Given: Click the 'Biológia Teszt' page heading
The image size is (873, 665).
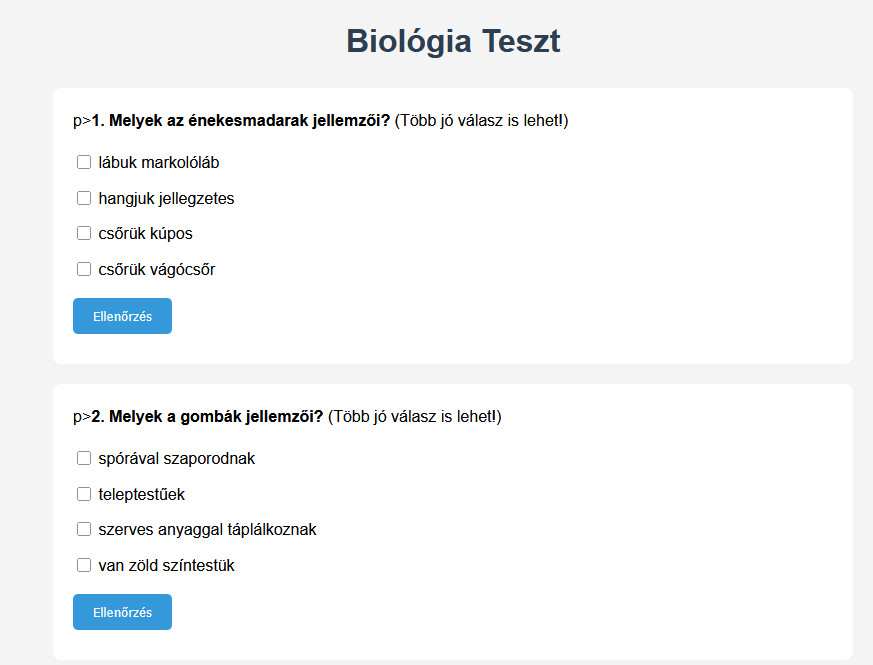Looking at the screenshot, I should (x=453, y=42).
